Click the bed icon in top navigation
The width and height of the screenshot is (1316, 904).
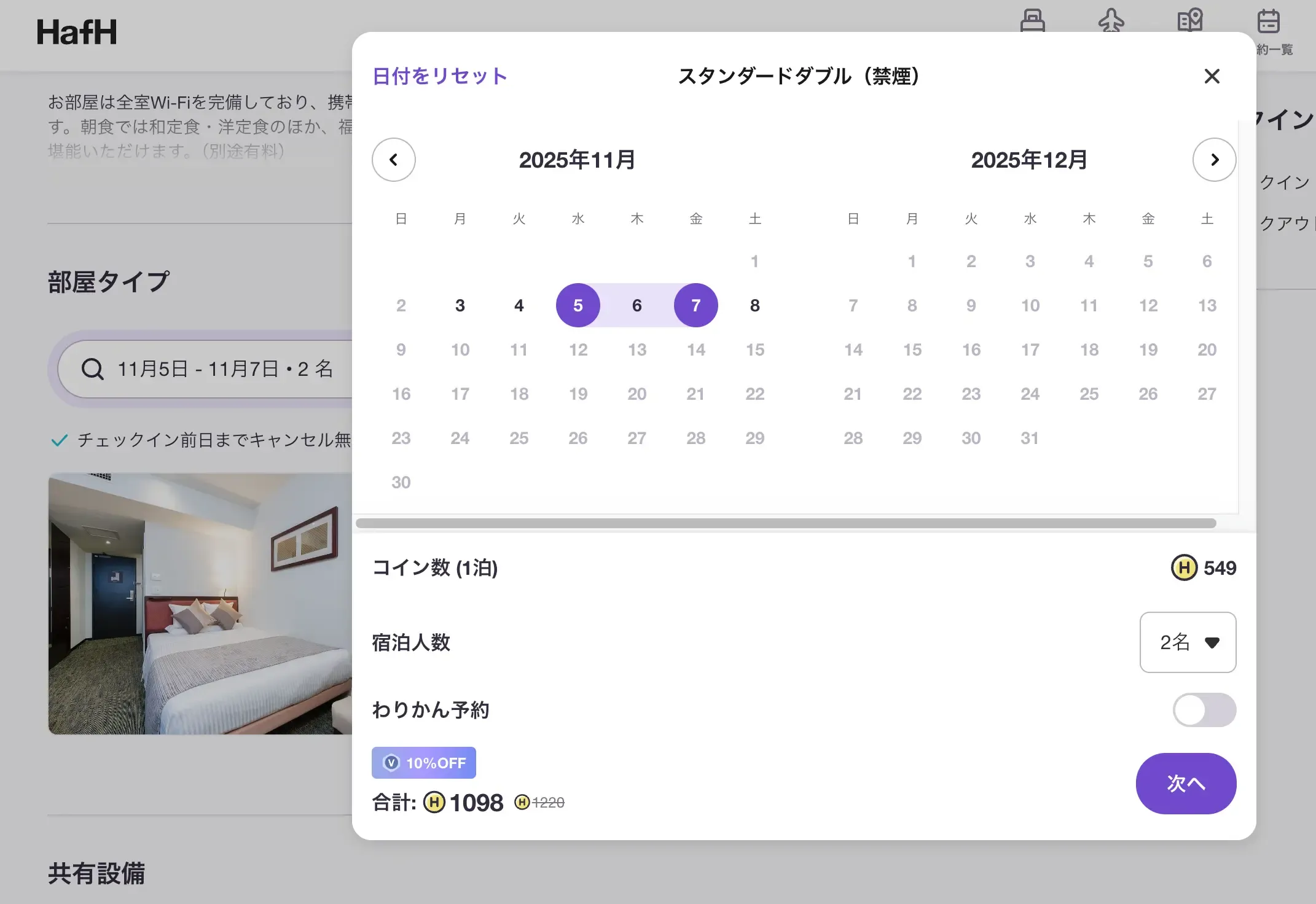pos(1032,20)
